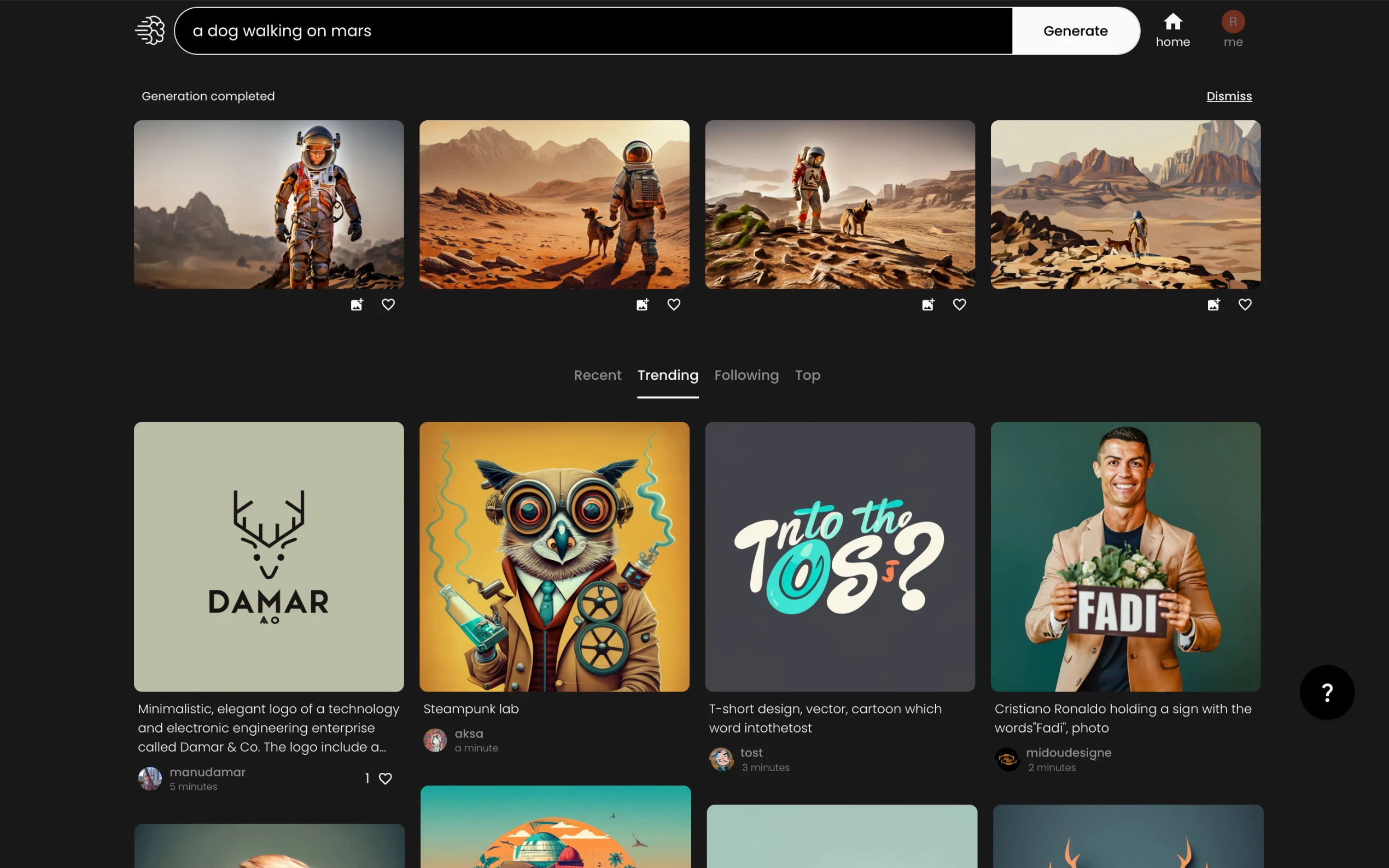Open aksa username link
This screenshot has height=868, width=1389.
tap(469, 734)
